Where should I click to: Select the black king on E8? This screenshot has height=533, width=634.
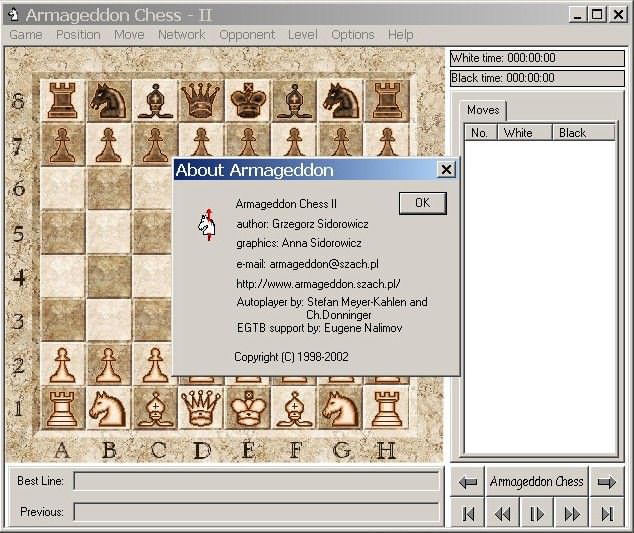coord(247,101)
